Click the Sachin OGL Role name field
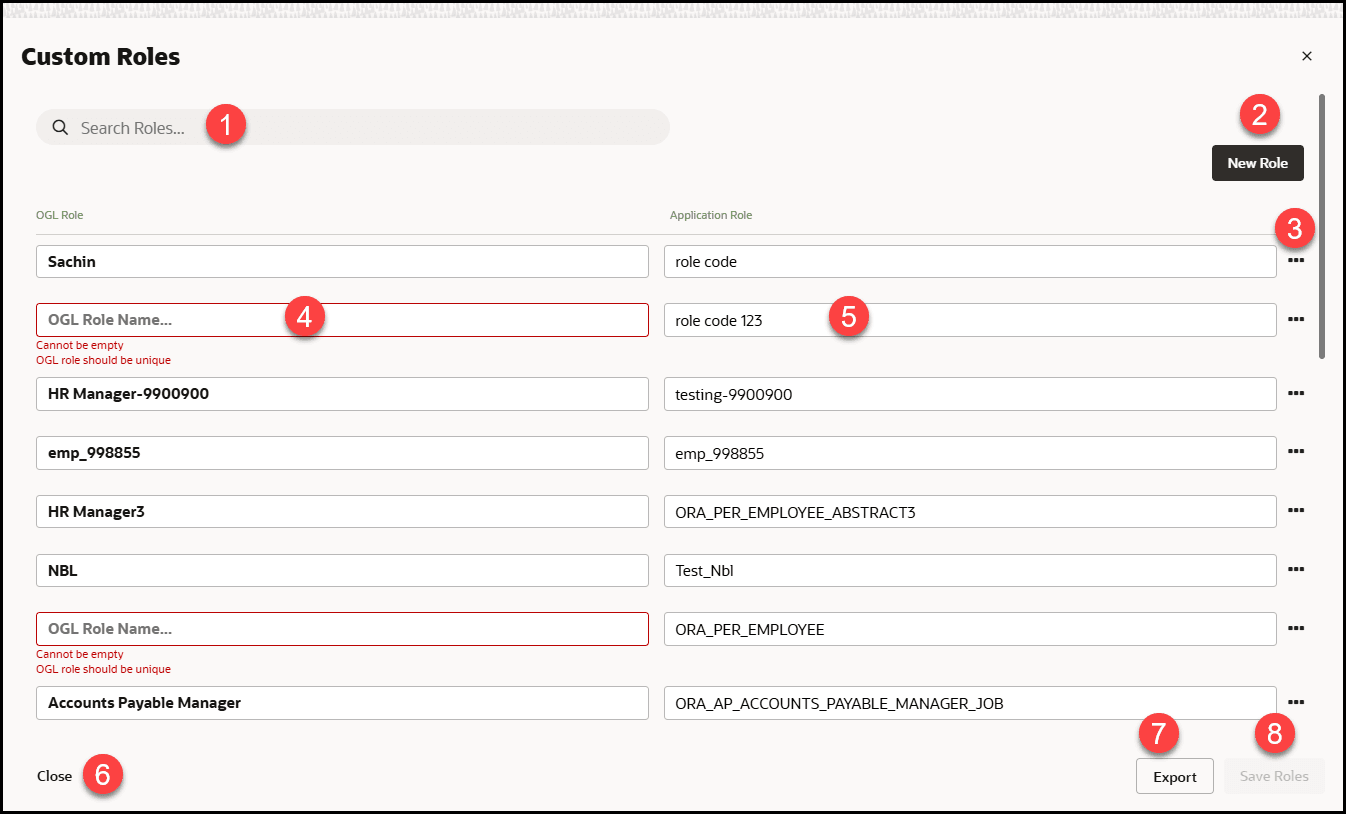1346x814 pixels. tap(342, 261)
